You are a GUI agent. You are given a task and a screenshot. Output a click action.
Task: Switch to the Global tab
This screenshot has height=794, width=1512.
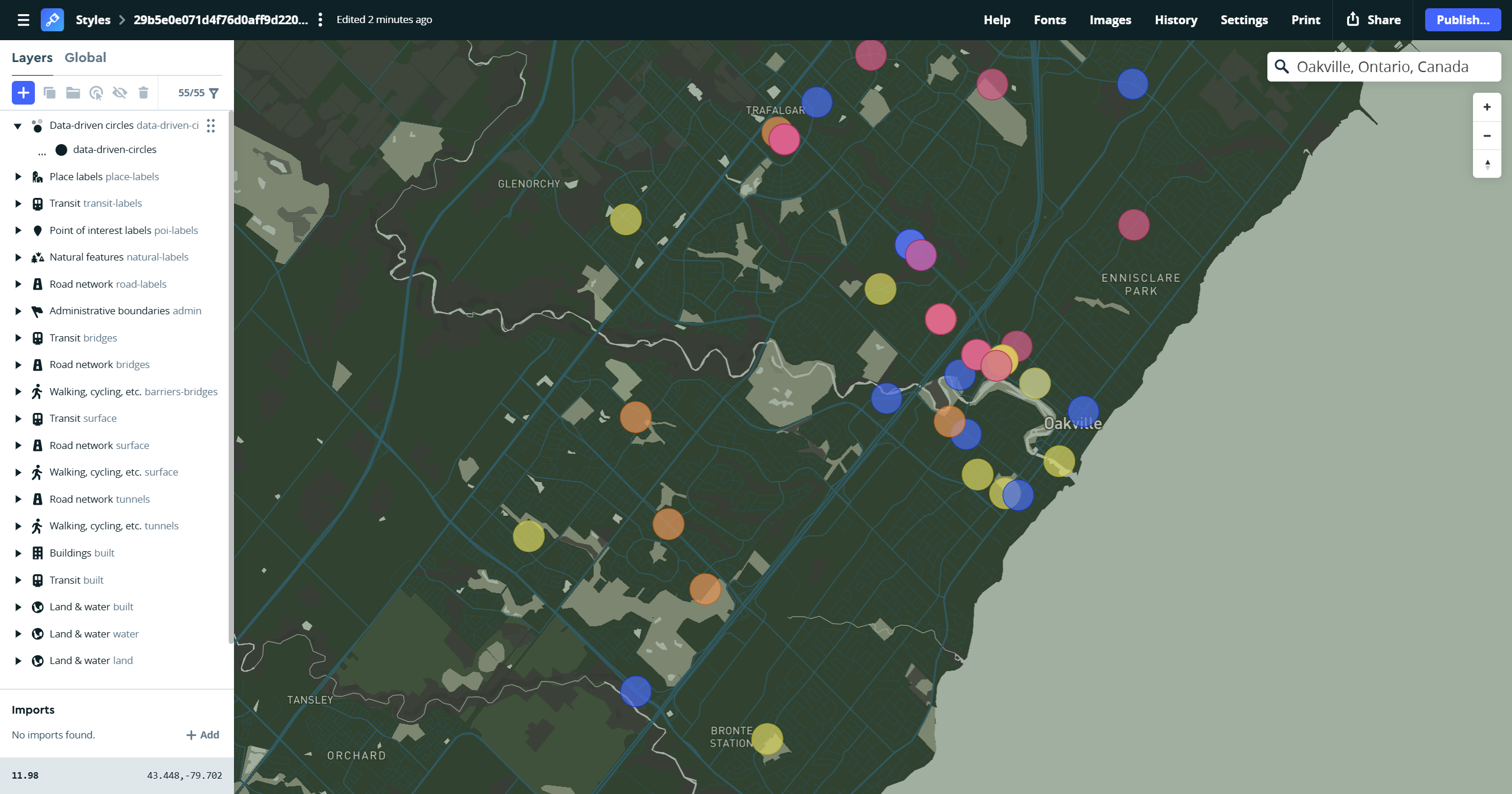pyautogui.click(x=85, y=57)
